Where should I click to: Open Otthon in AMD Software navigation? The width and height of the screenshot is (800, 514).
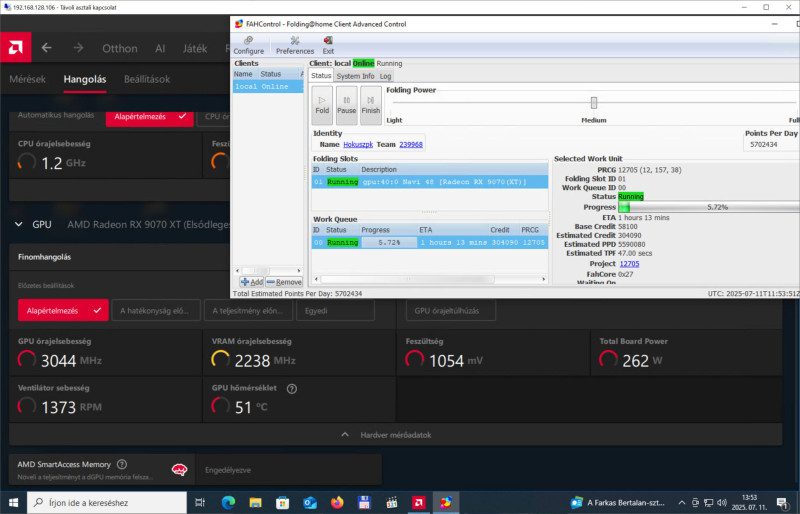120,48
